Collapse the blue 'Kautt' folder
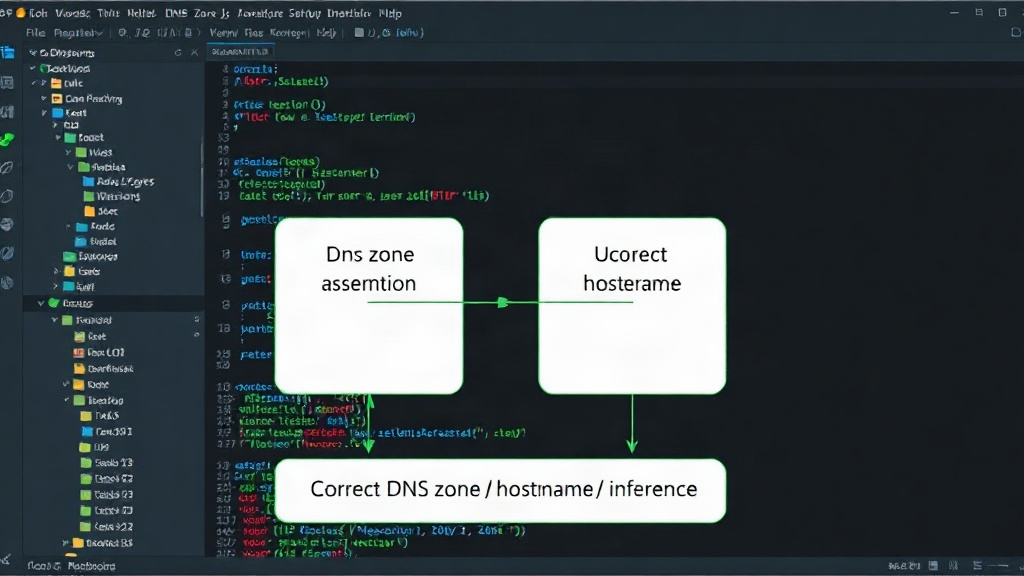1024x576 pixels. click(x=44, y=113)
